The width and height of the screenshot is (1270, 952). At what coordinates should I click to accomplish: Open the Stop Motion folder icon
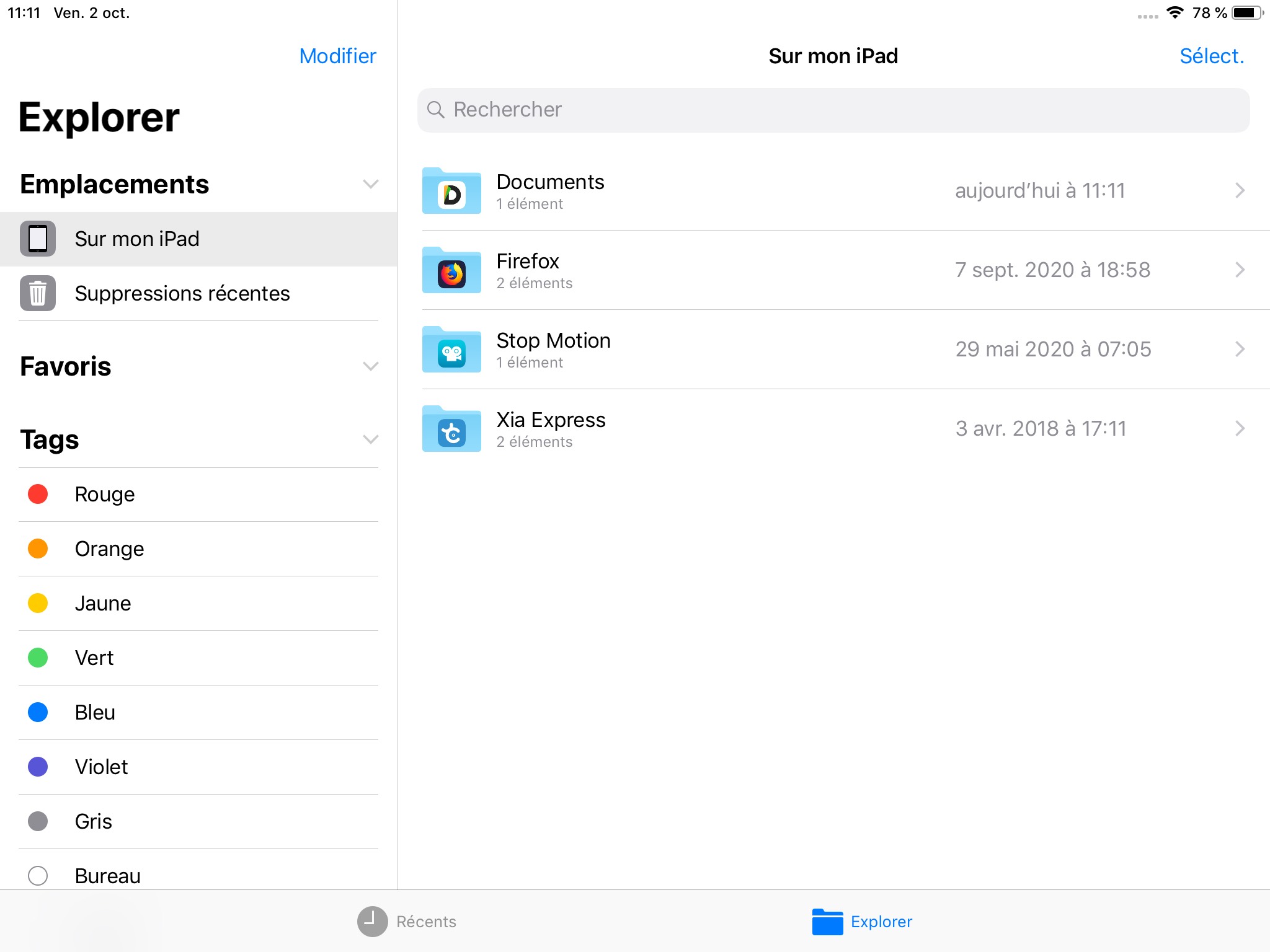(x=451, y=350)
